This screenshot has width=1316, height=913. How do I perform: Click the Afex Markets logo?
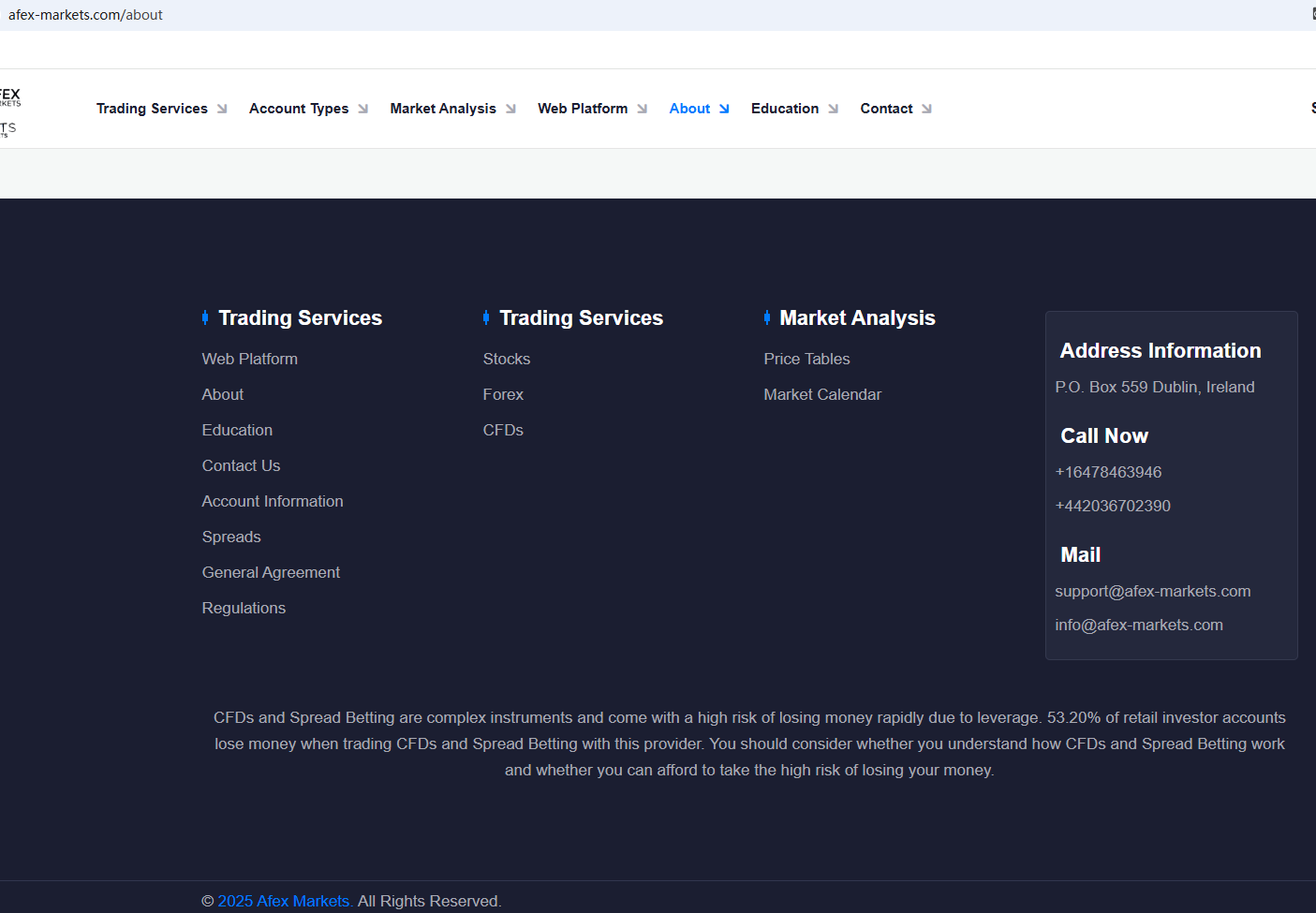coord(9,110)
